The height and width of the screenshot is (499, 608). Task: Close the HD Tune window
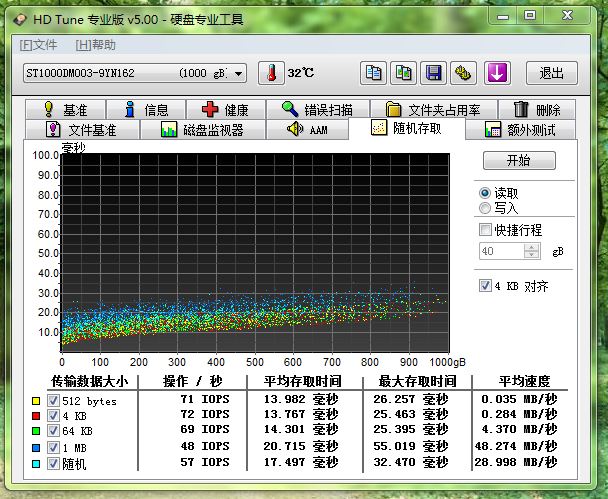coord(567,16)
